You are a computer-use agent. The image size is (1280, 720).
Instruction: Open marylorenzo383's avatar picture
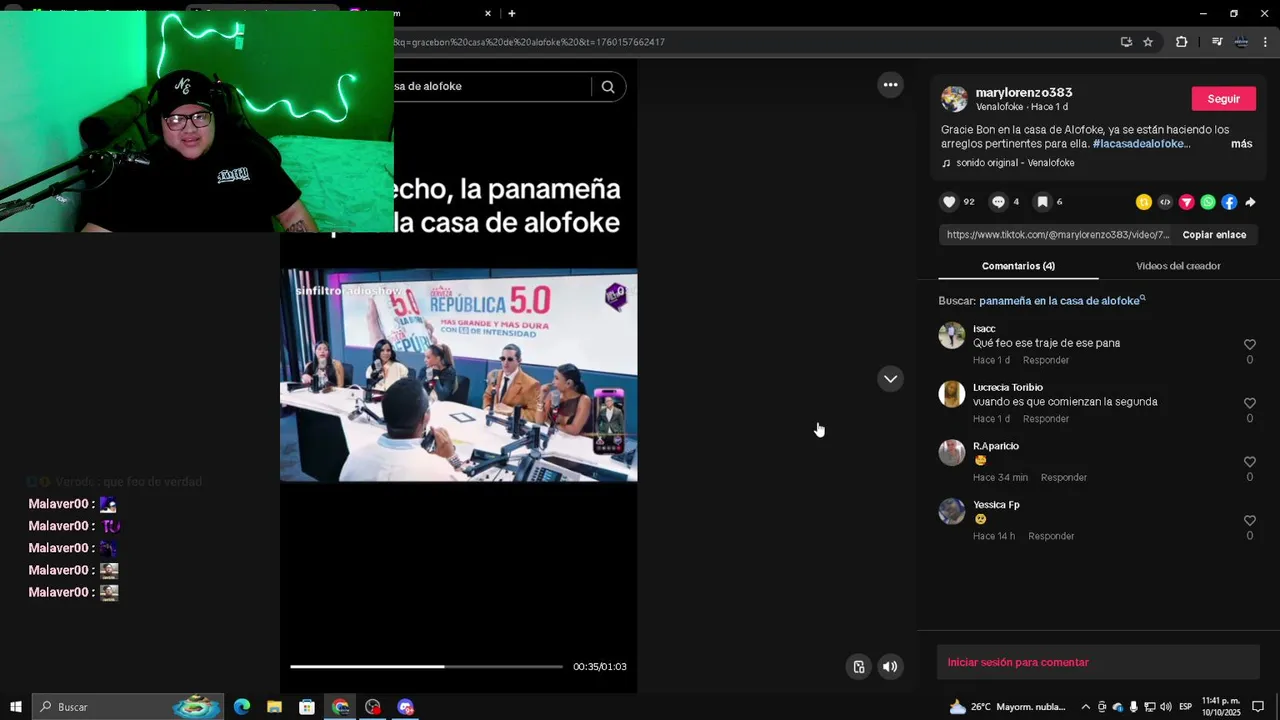point(955,99)
